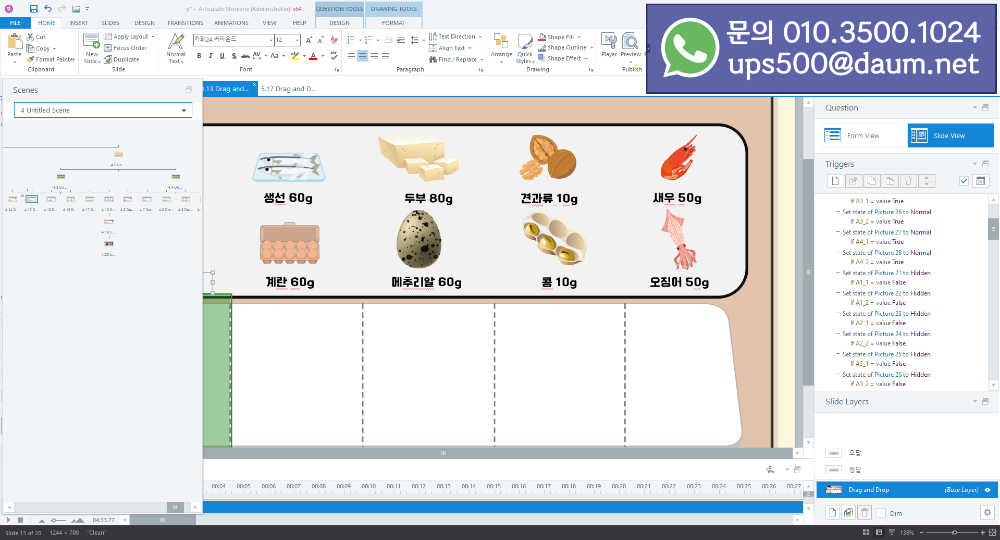Switch to the ANIMATIONS ribbon tab

tap(231, 23)
